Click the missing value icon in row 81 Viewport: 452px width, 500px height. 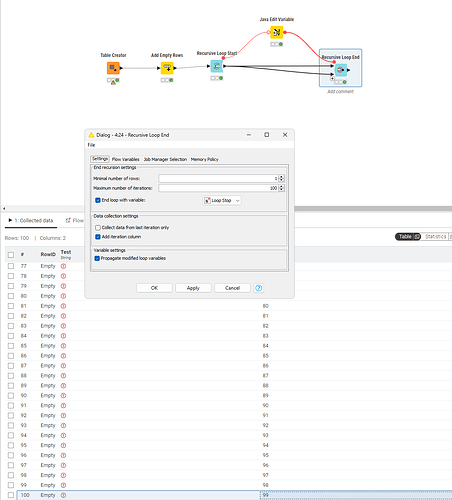tap(63, 306)
